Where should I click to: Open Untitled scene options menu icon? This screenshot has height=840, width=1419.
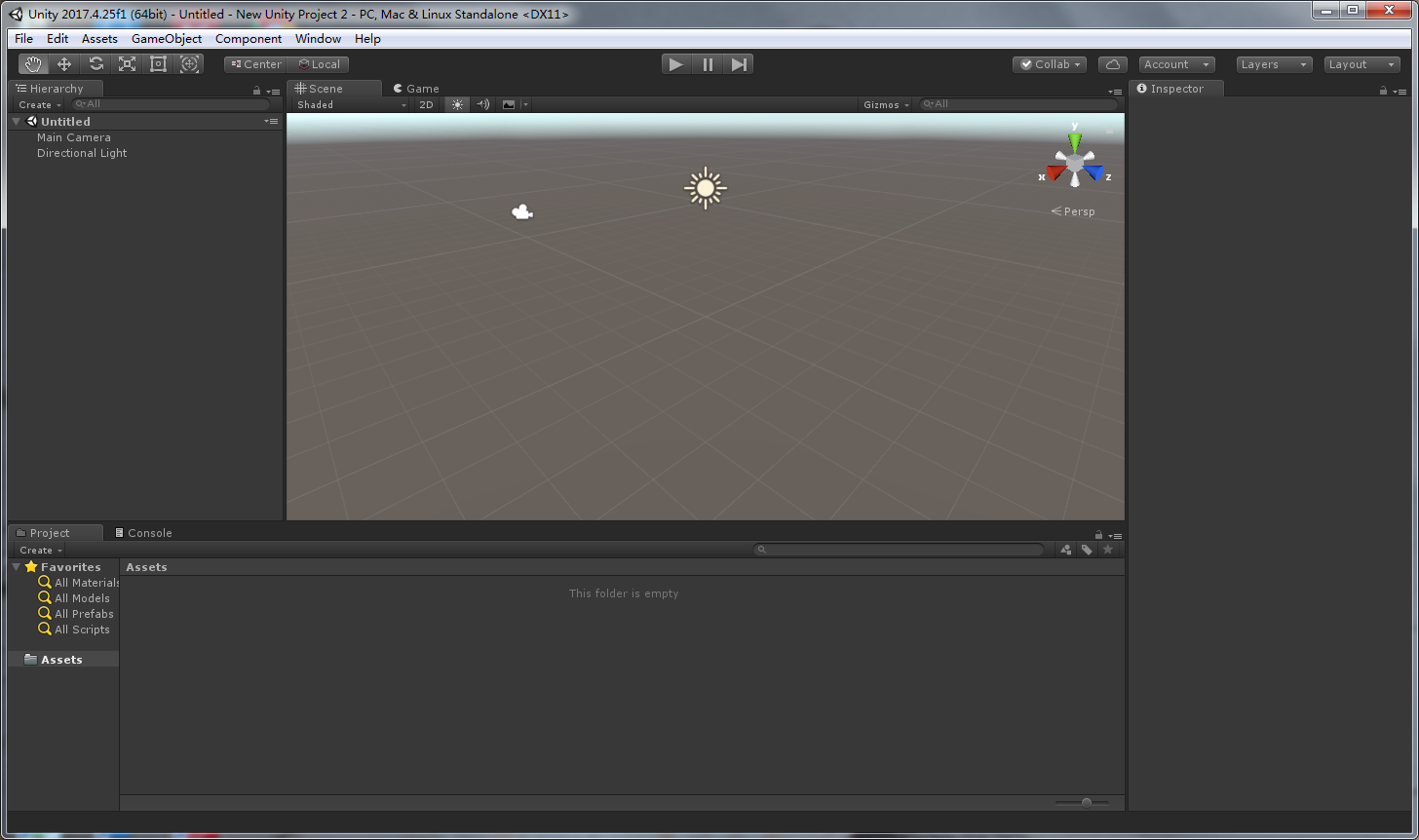pos(271,122)
